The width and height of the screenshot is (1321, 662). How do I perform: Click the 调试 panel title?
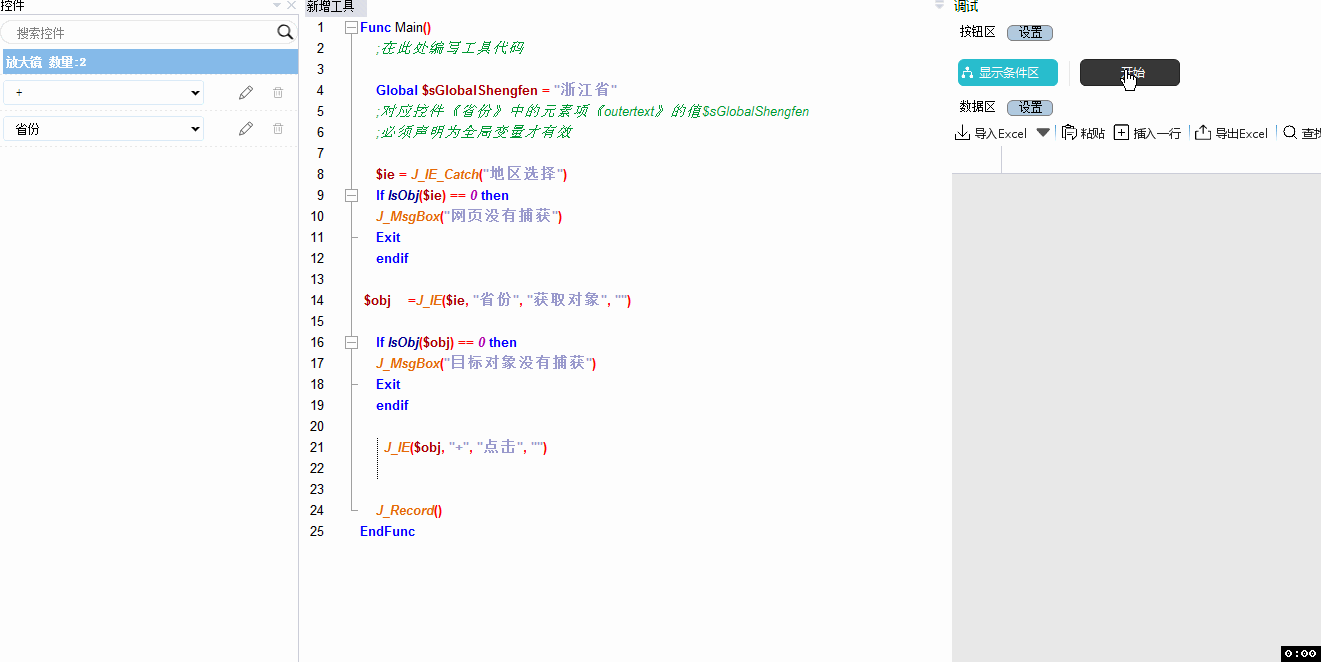[966, 6]
